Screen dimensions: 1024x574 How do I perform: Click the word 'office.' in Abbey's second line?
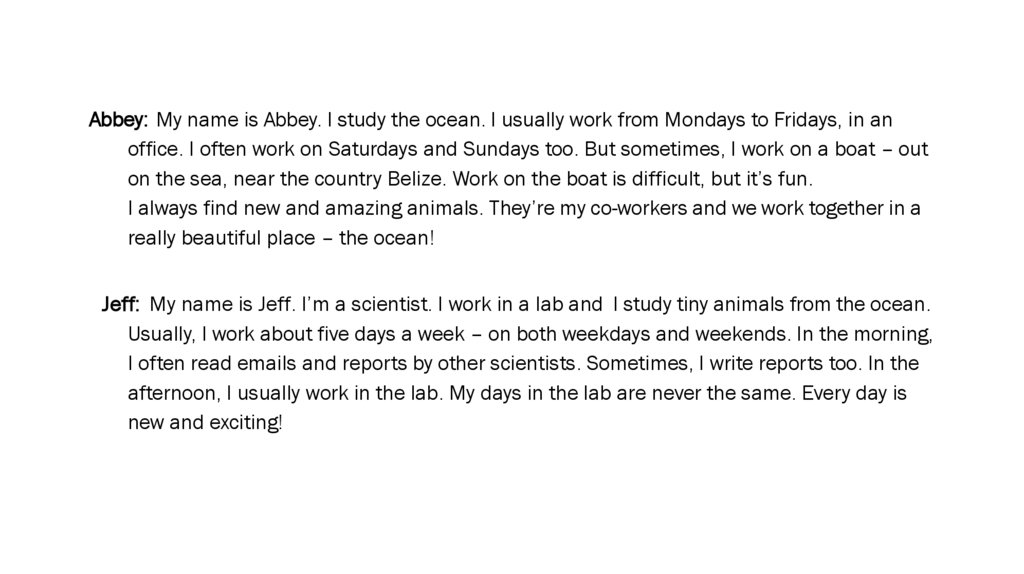(x=153, y=151)
